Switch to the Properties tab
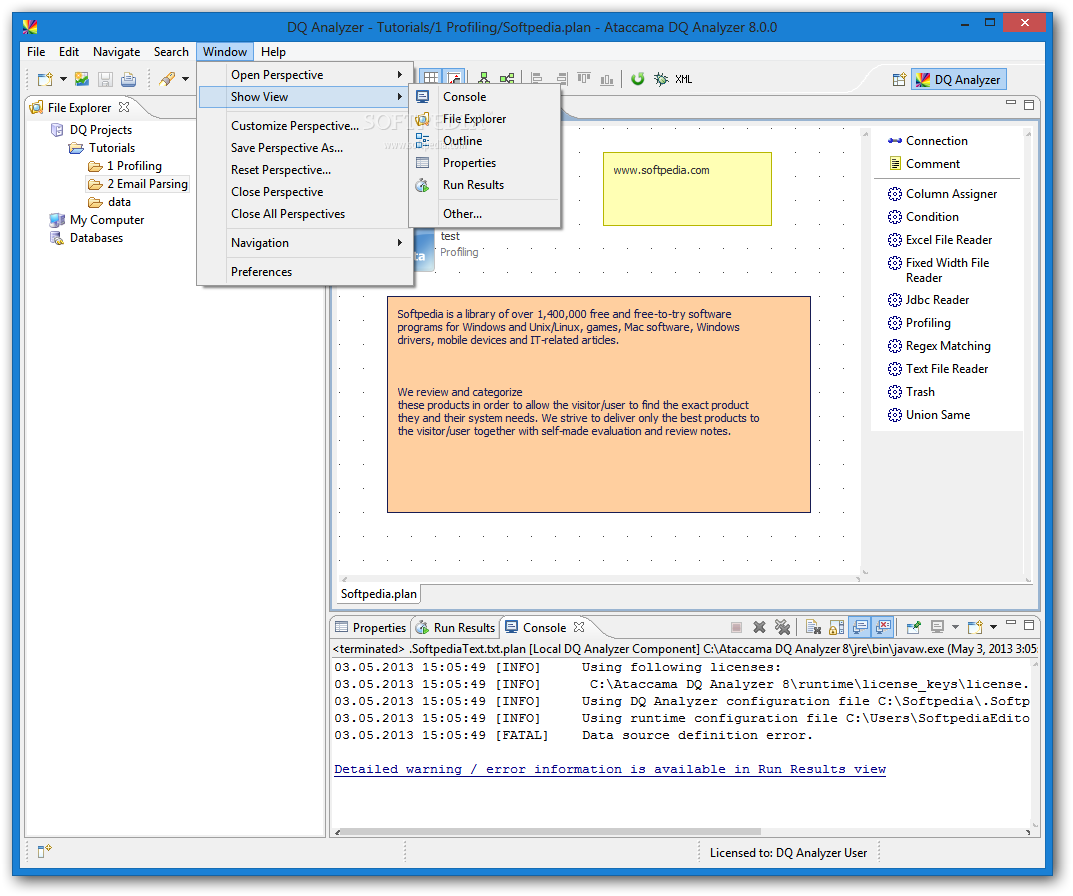This screenshot has width=1073, height=896. [370, 628]
